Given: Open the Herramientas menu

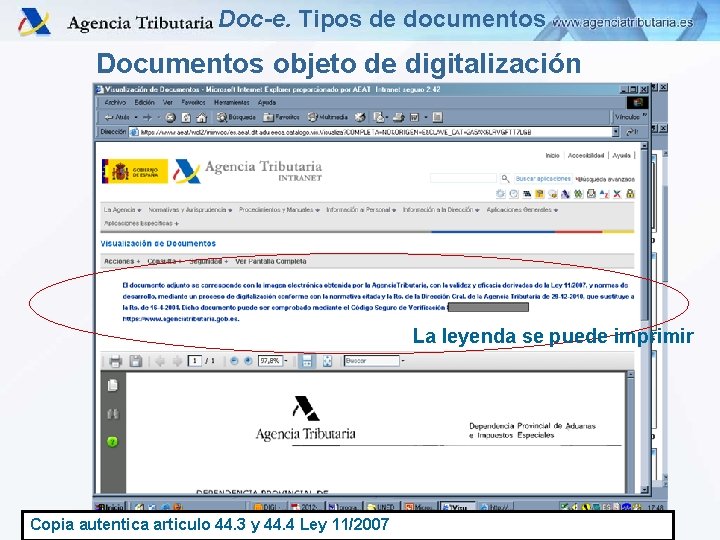Looking at the screenshot, I should point(231,102).
